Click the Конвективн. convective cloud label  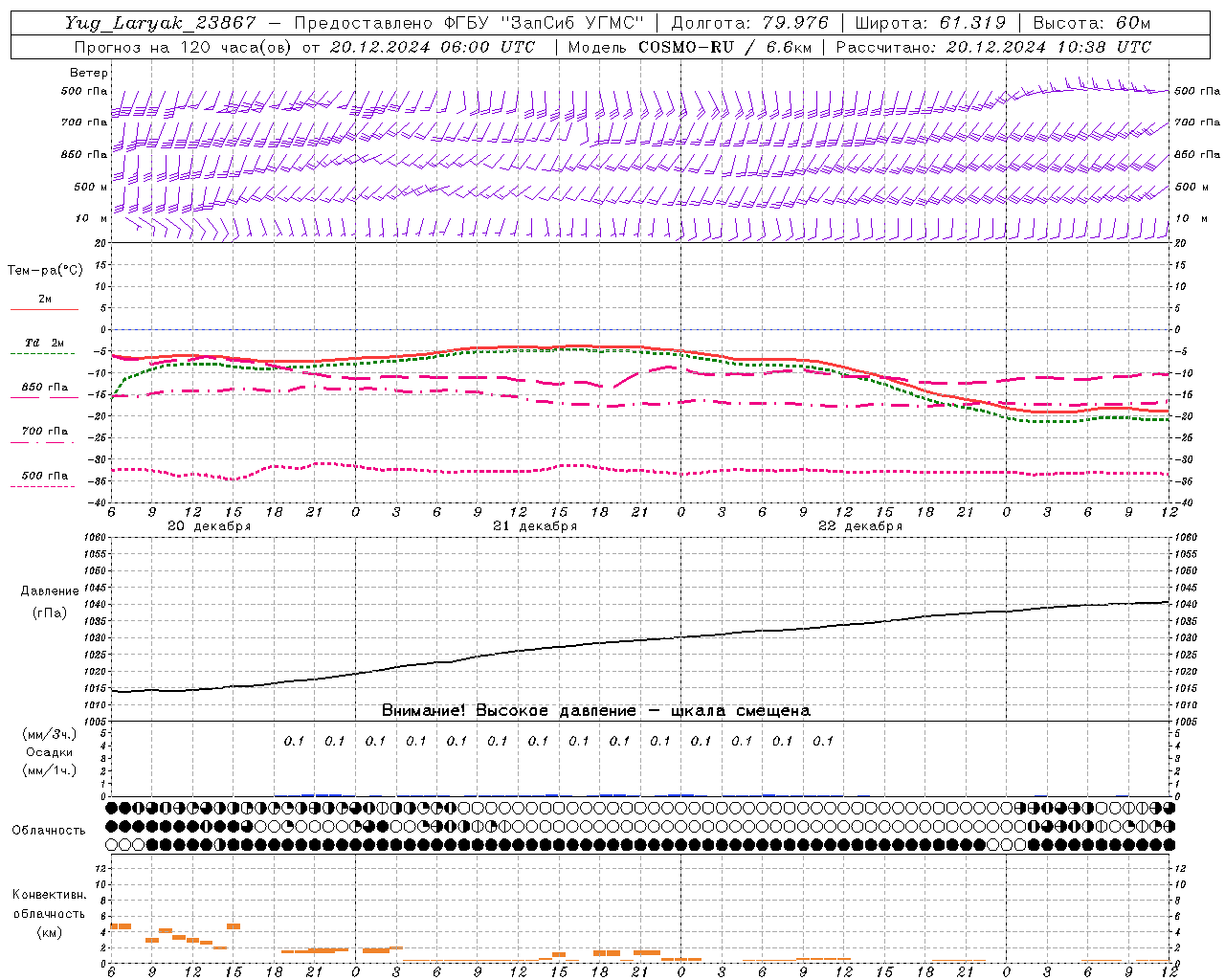point(50,895)
